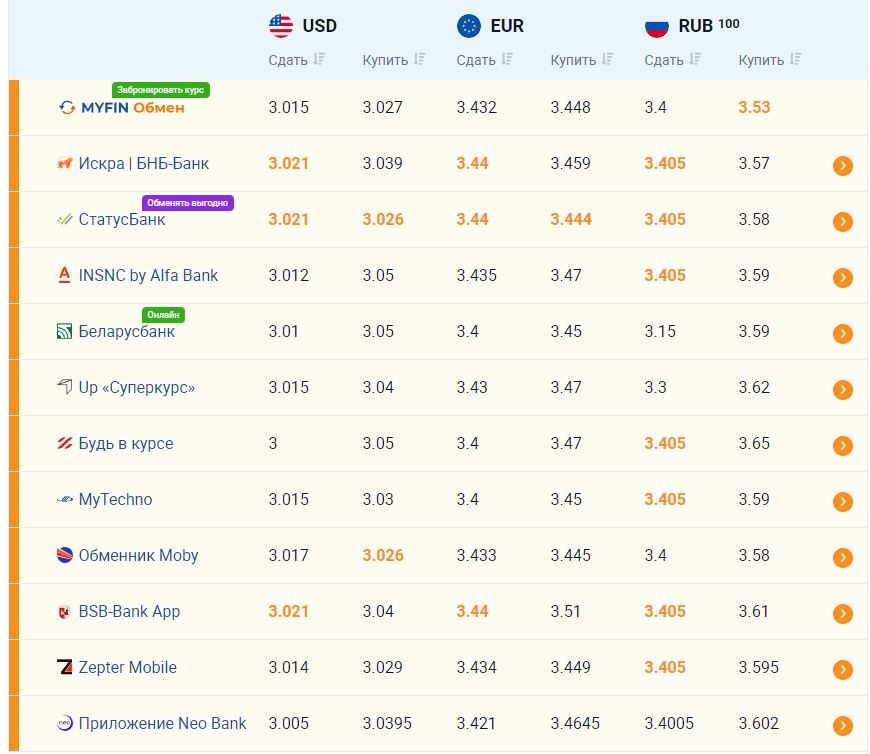The width and height of the screenshot is (870, 754).
Task: Select Neo Bank USD buy rate 3.0395
Action: tap(387, 723)
